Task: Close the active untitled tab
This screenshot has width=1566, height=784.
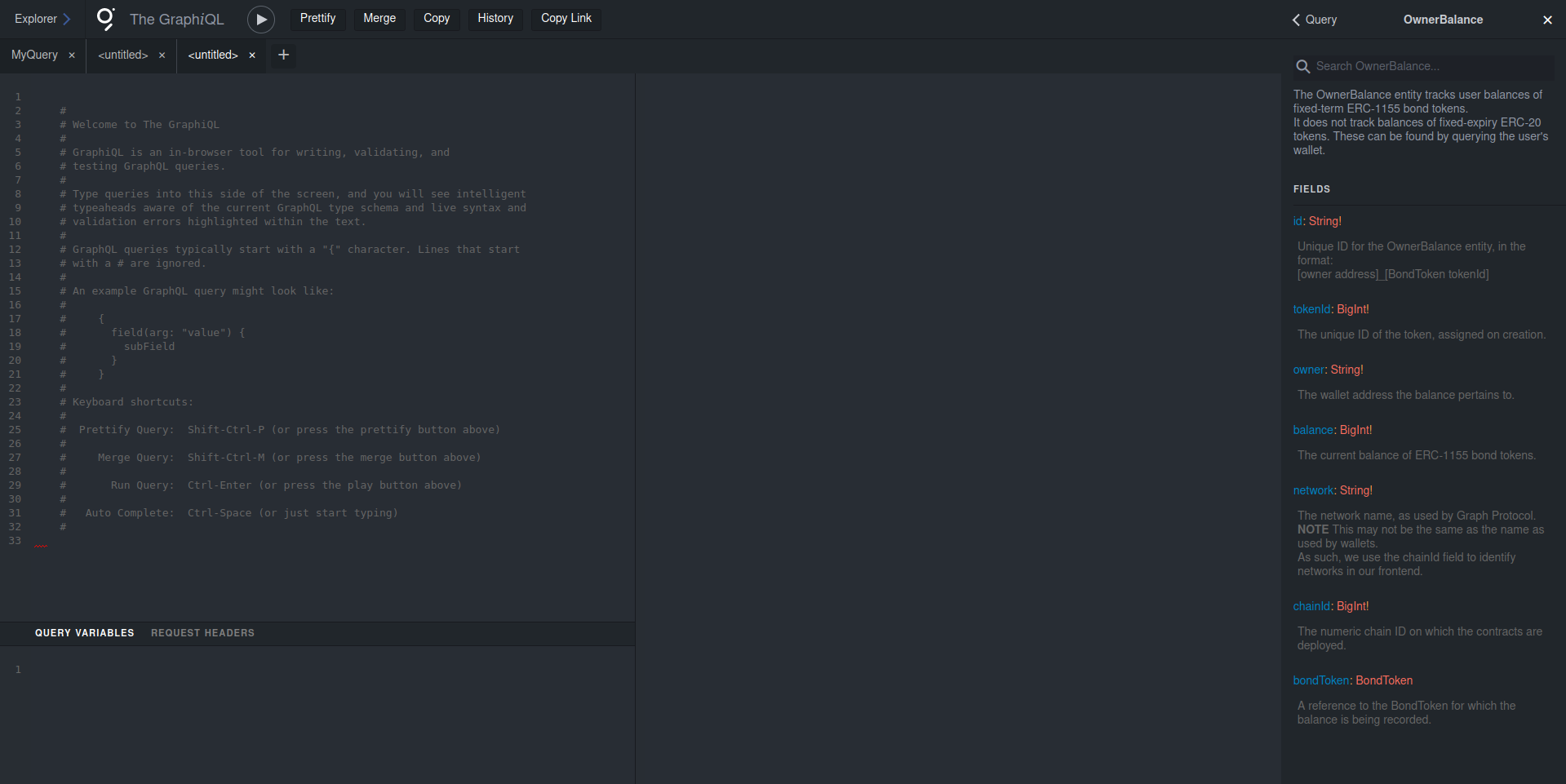Action: [x=252, y=55]
